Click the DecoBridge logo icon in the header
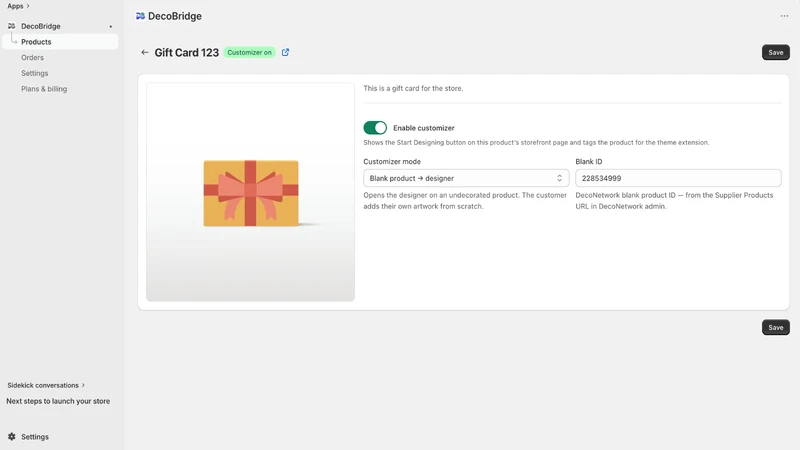 pyautogui.click(x=140, y=16)
